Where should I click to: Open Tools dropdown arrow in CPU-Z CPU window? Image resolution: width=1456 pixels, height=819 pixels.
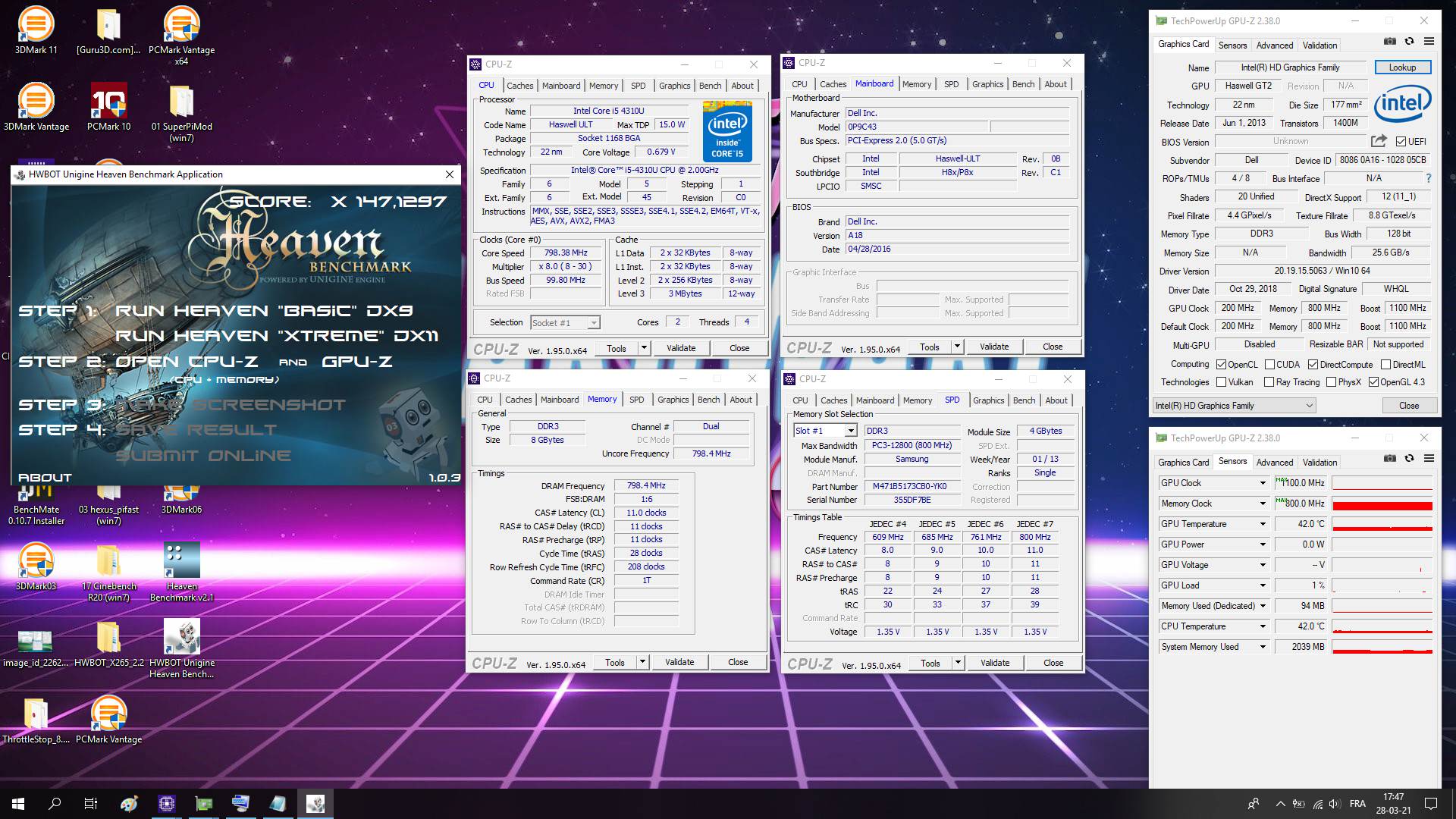tap(644, 348)
